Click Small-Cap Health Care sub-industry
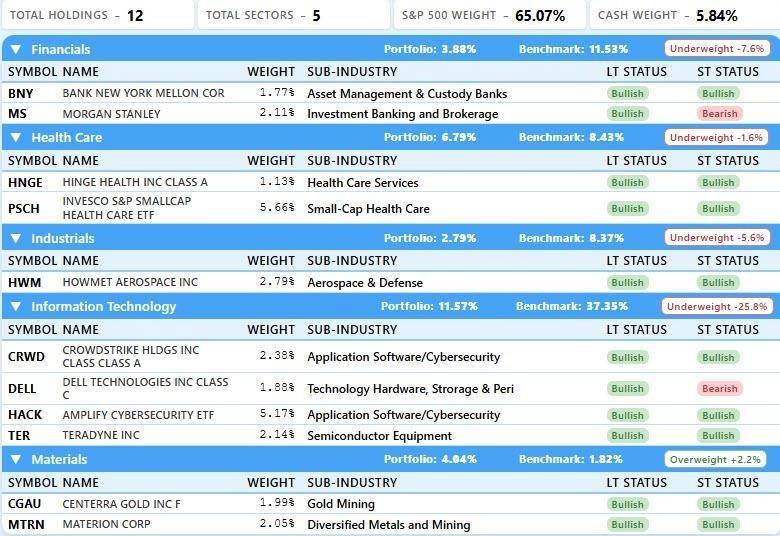The image size is (780, 536). click(x=368, y=209)
